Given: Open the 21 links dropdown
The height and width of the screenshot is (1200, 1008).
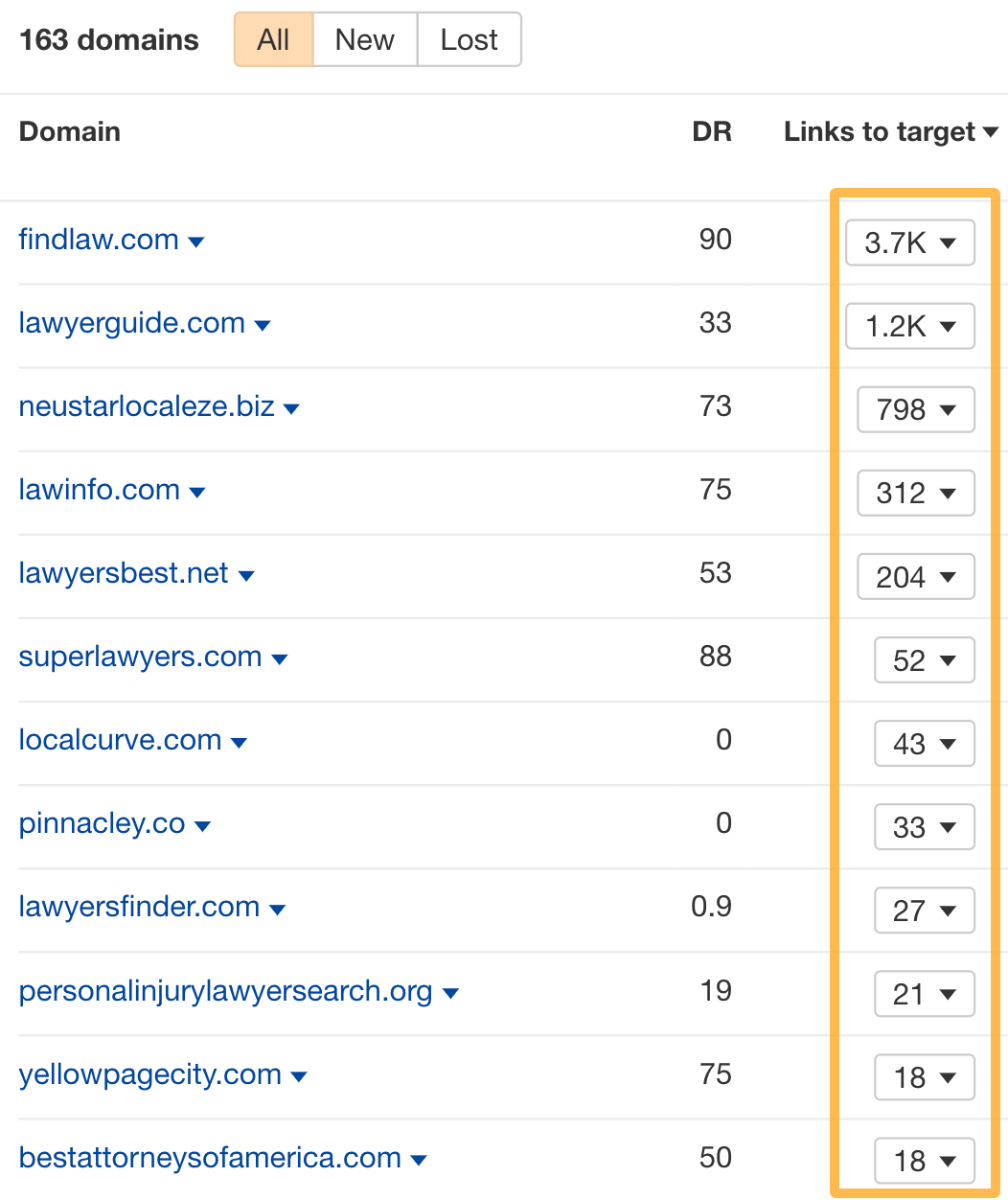Looking at the screenshot, I should click(x=925, y=993).
